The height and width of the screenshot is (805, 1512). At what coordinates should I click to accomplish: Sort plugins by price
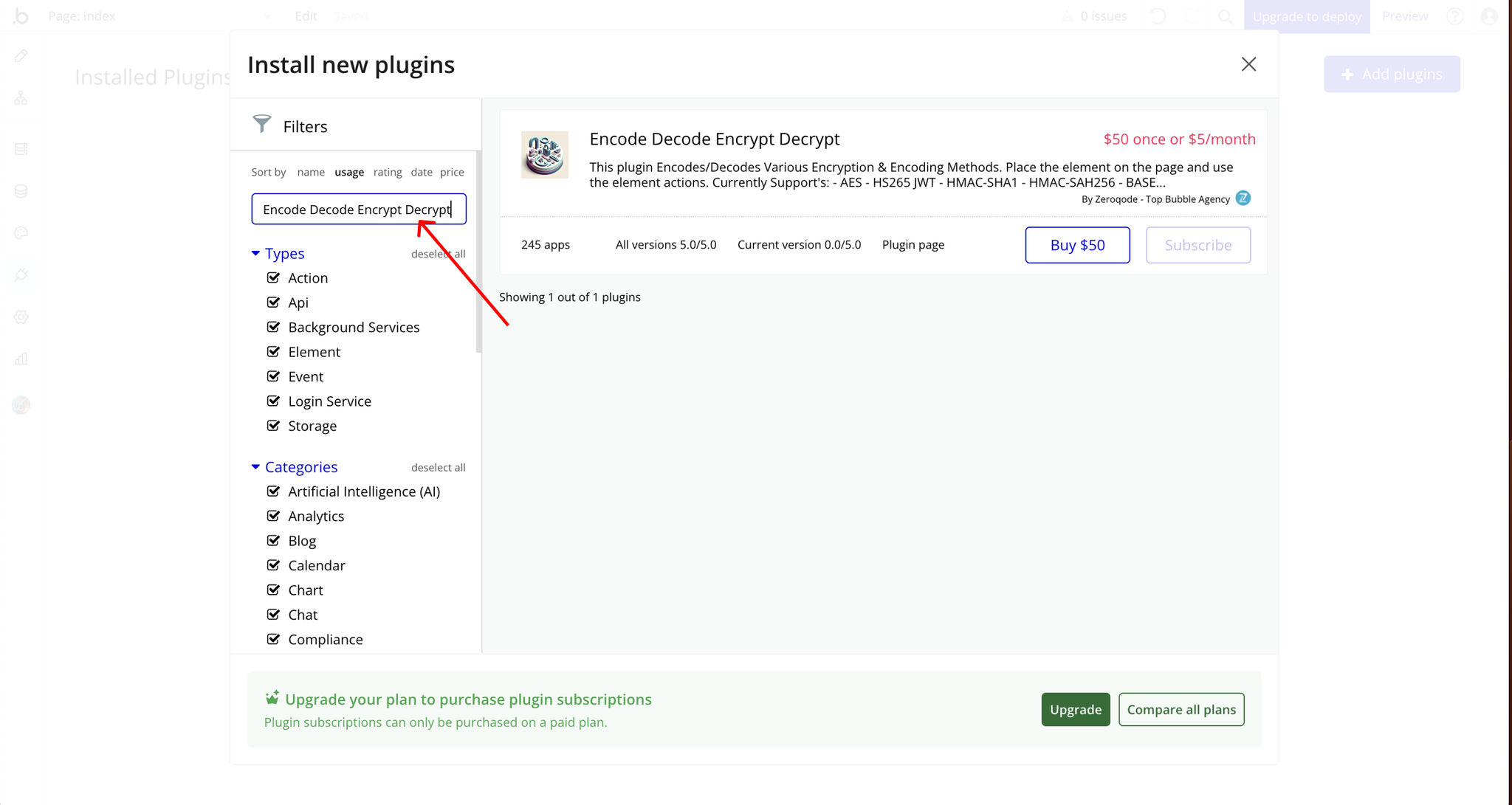point(452,172)
